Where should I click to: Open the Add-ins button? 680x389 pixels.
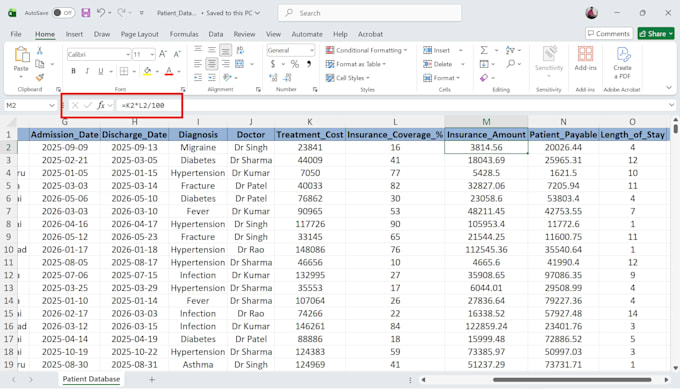pyautogui.click(x=585, y=59)
